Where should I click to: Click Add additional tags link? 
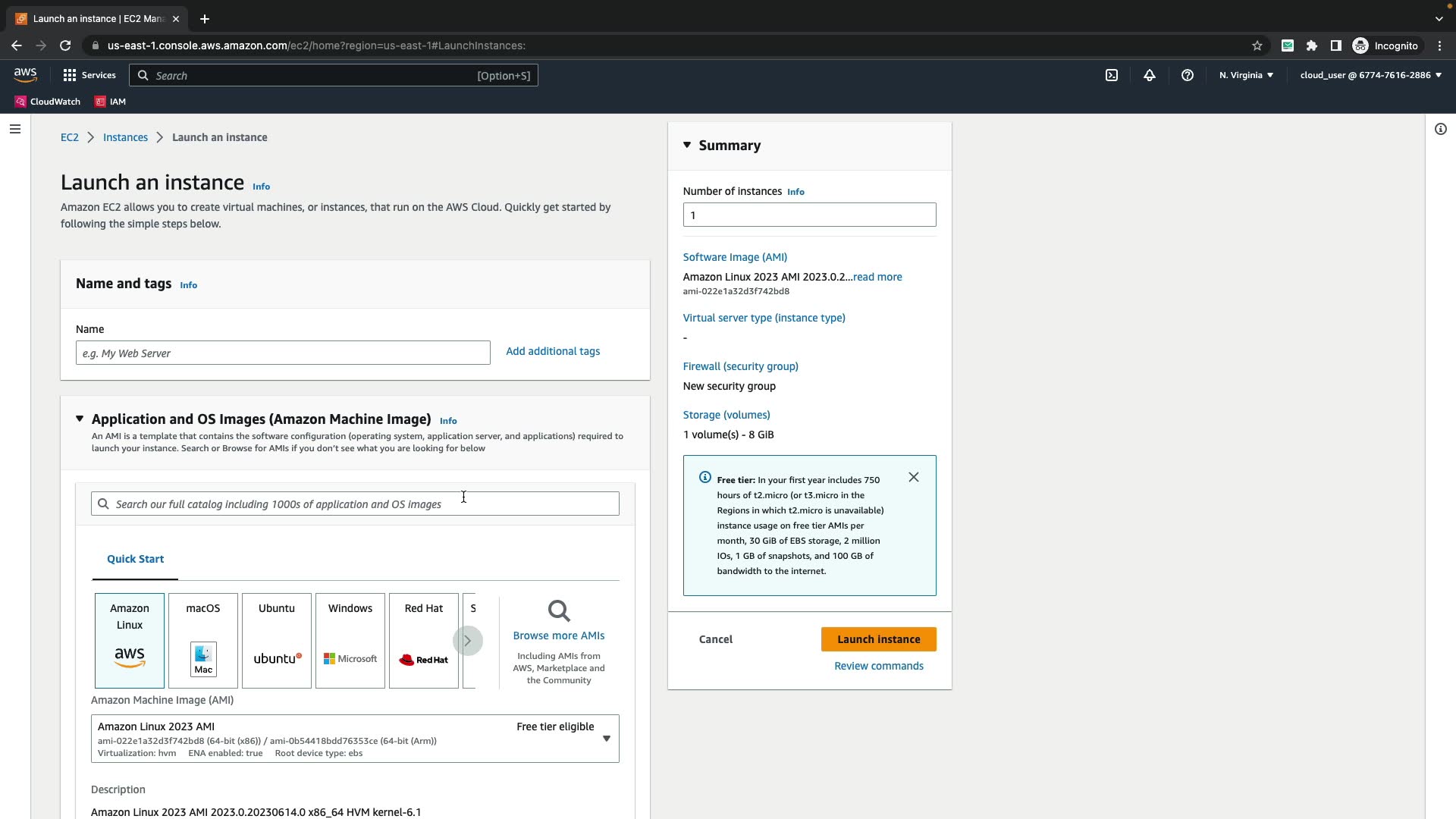click(x=553, y=351)
